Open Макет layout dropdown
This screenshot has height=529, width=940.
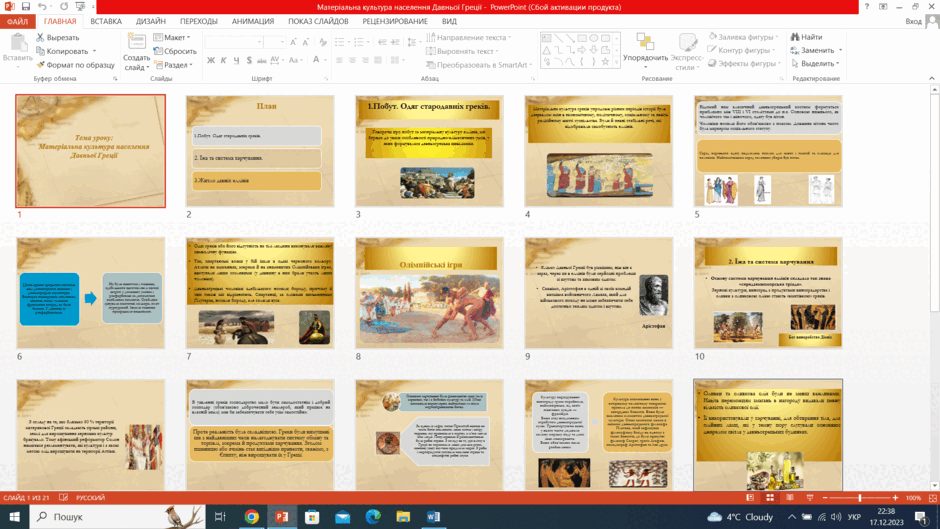click(172, 37)
